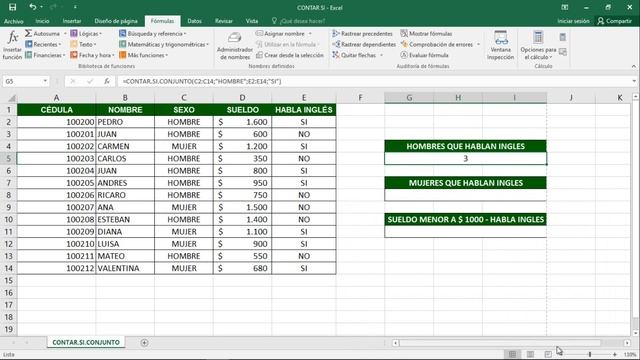Select column D header
This screenshot has width=640, height=360.
[x=242, y=98]
